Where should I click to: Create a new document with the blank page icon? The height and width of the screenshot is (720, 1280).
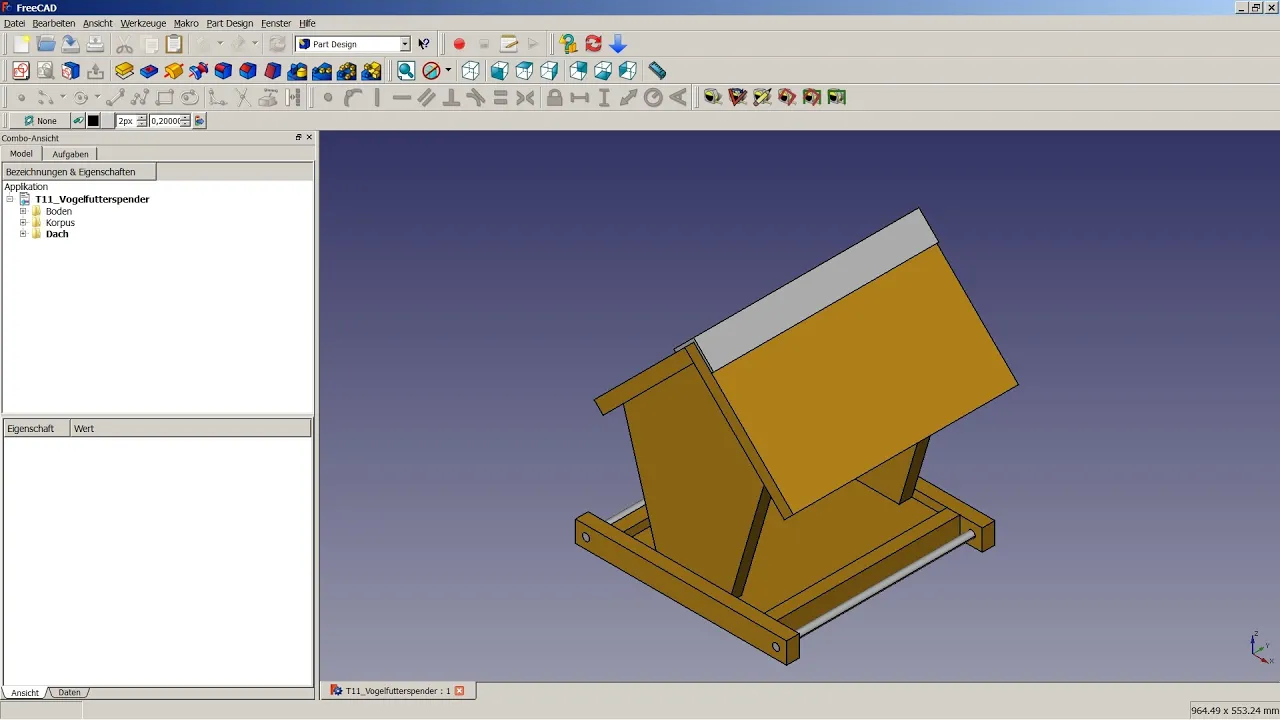(21, 44)
